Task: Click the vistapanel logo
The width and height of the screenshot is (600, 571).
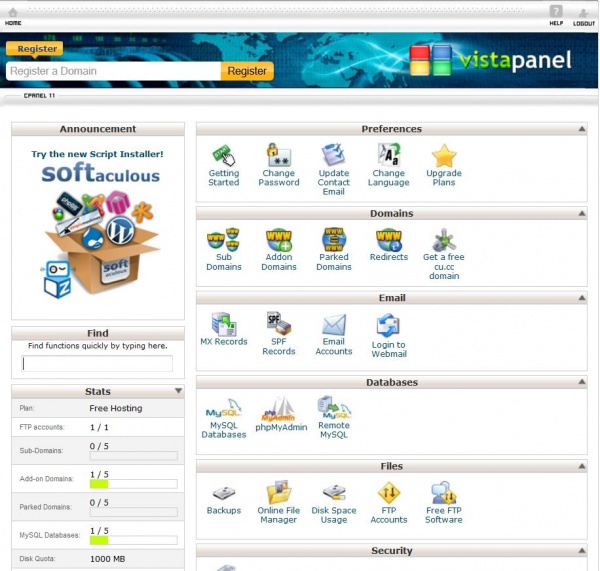Action: 491,60
